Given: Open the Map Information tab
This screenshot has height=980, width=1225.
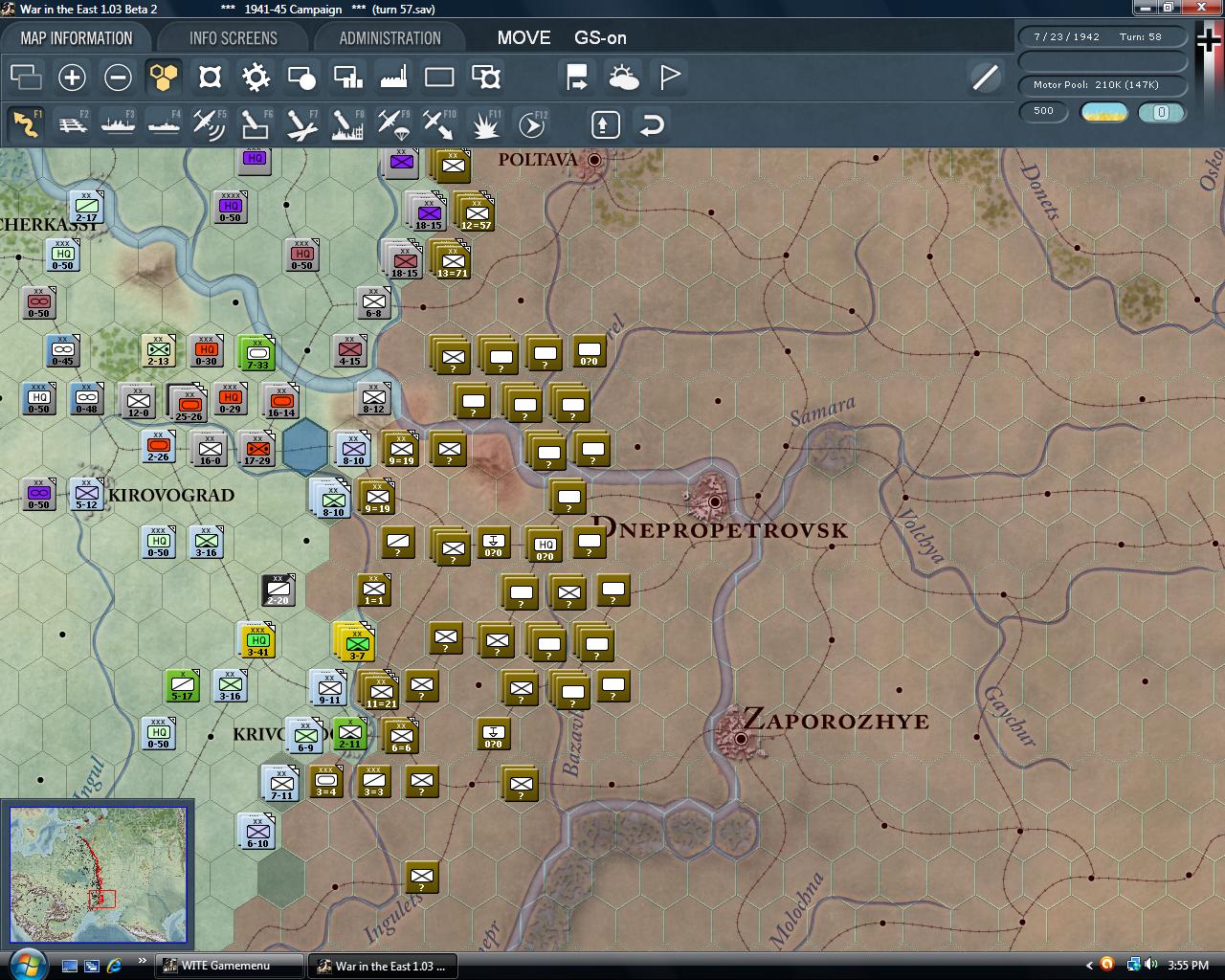Looking at the screenshot, I should 77,38.
